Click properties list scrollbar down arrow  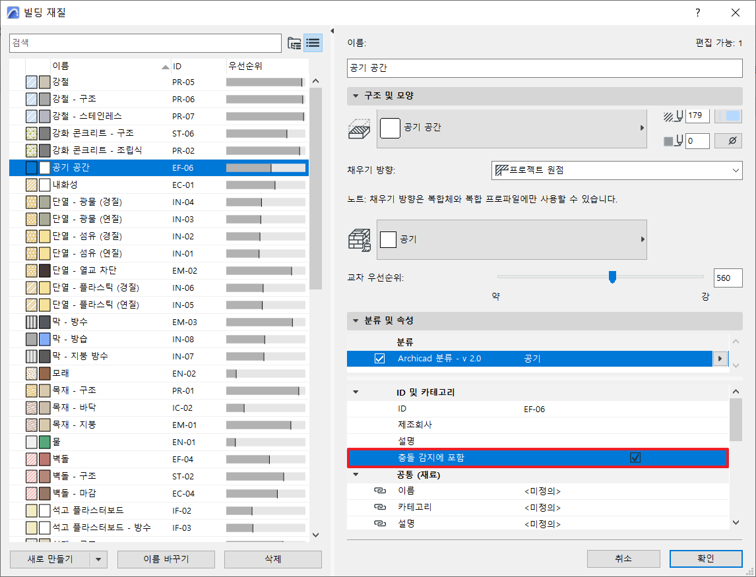[736, 523]
